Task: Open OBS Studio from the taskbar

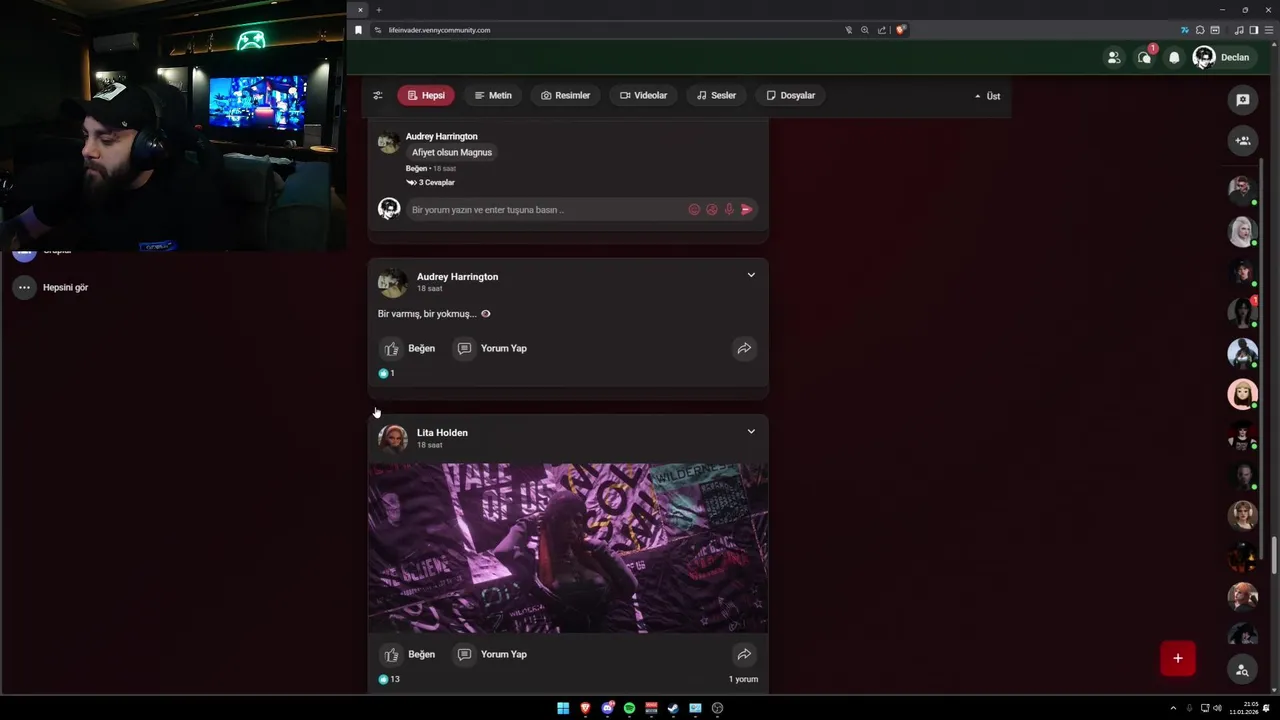Action: pos(717,708)
